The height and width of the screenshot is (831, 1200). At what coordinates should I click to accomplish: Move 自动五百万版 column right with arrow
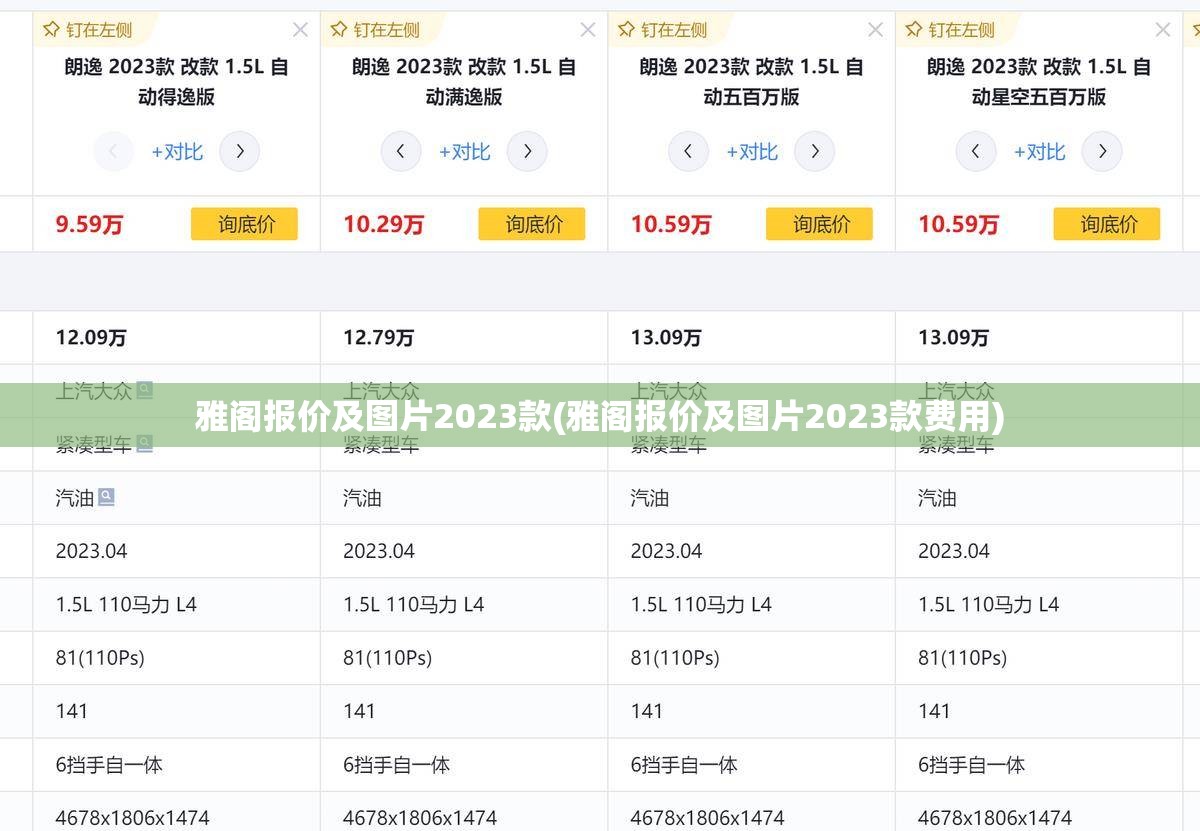[x=815, y=152]
